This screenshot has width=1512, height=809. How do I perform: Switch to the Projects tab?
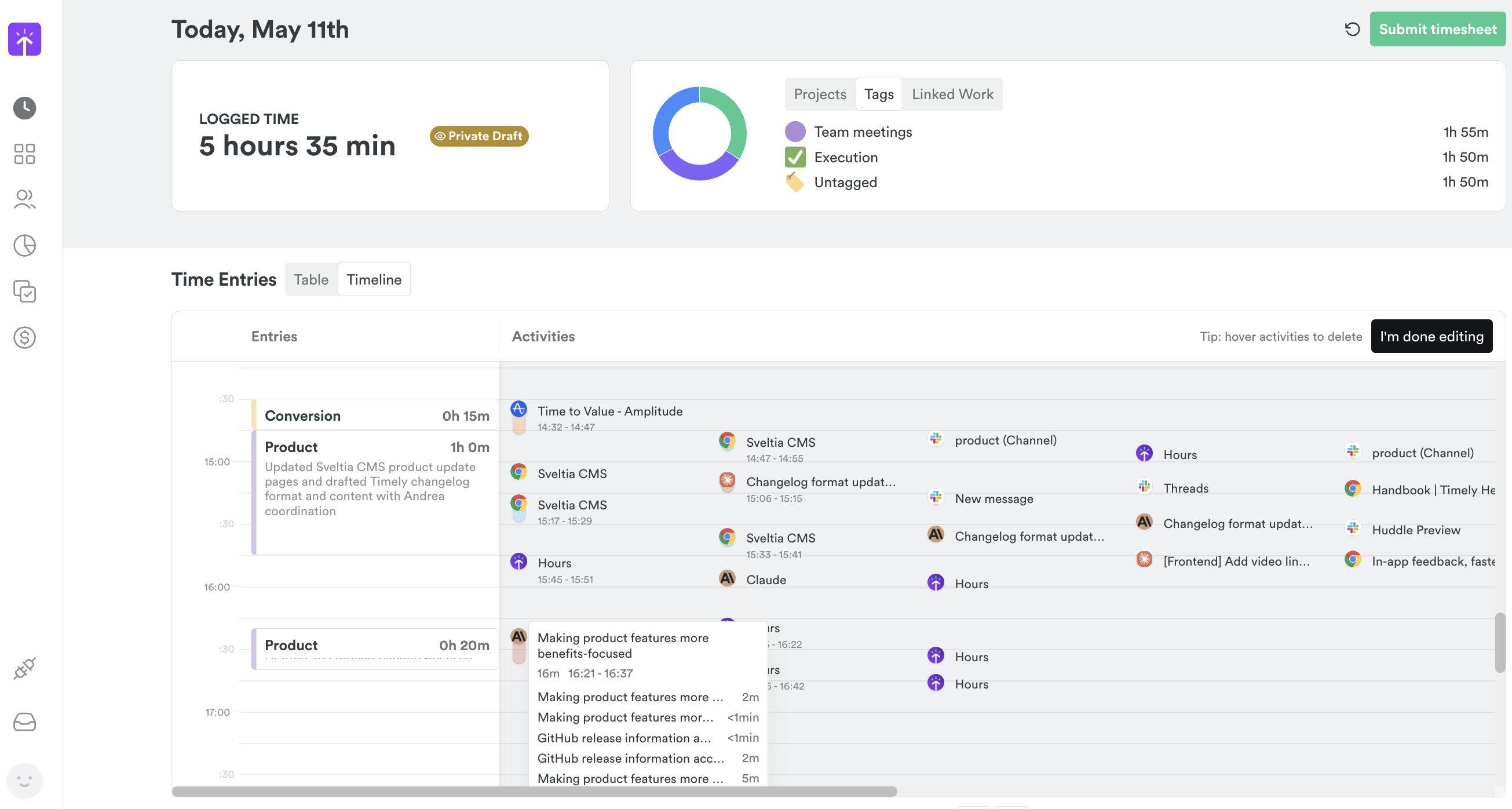point(819,94)
